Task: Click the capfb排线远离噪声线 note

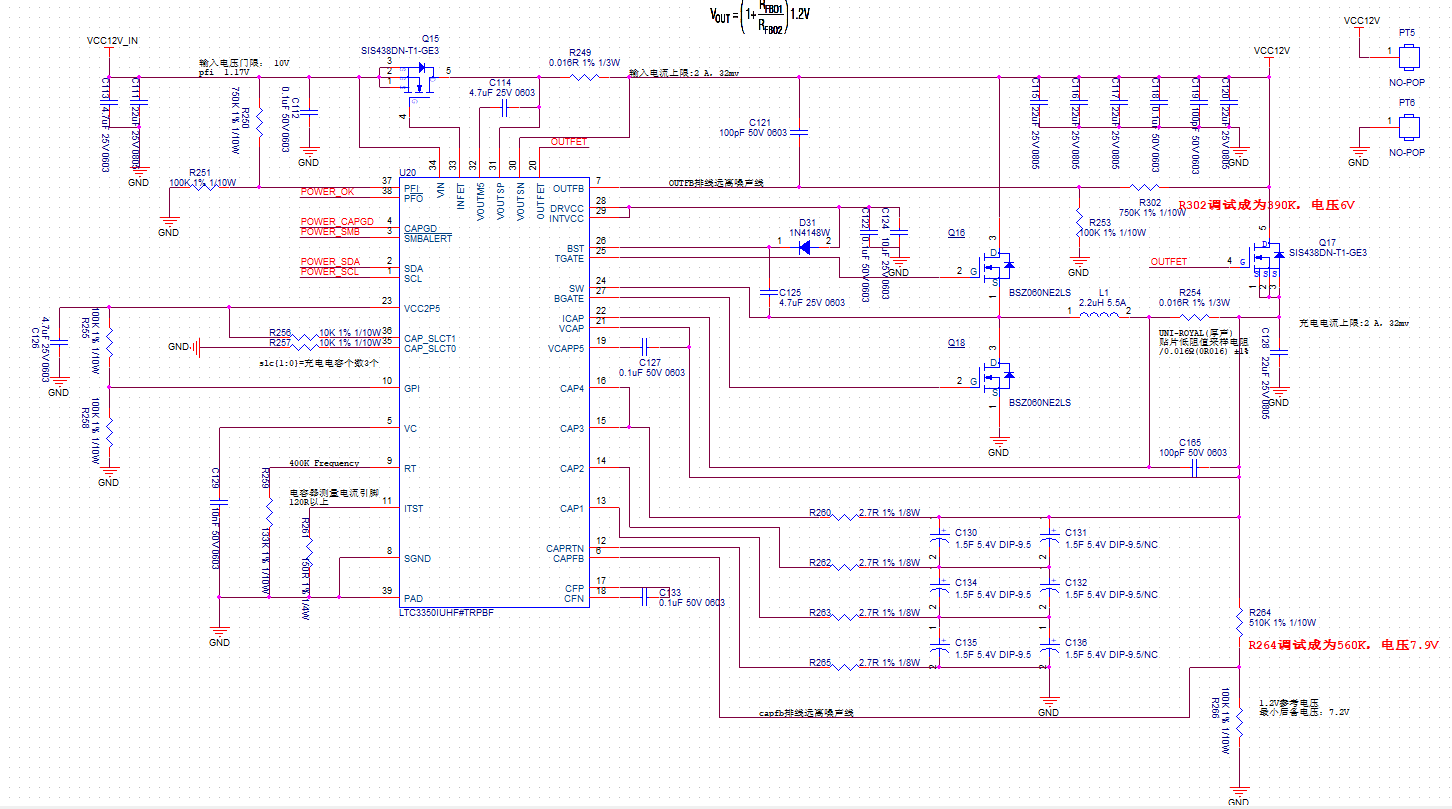Action: [x=807, y=713]
